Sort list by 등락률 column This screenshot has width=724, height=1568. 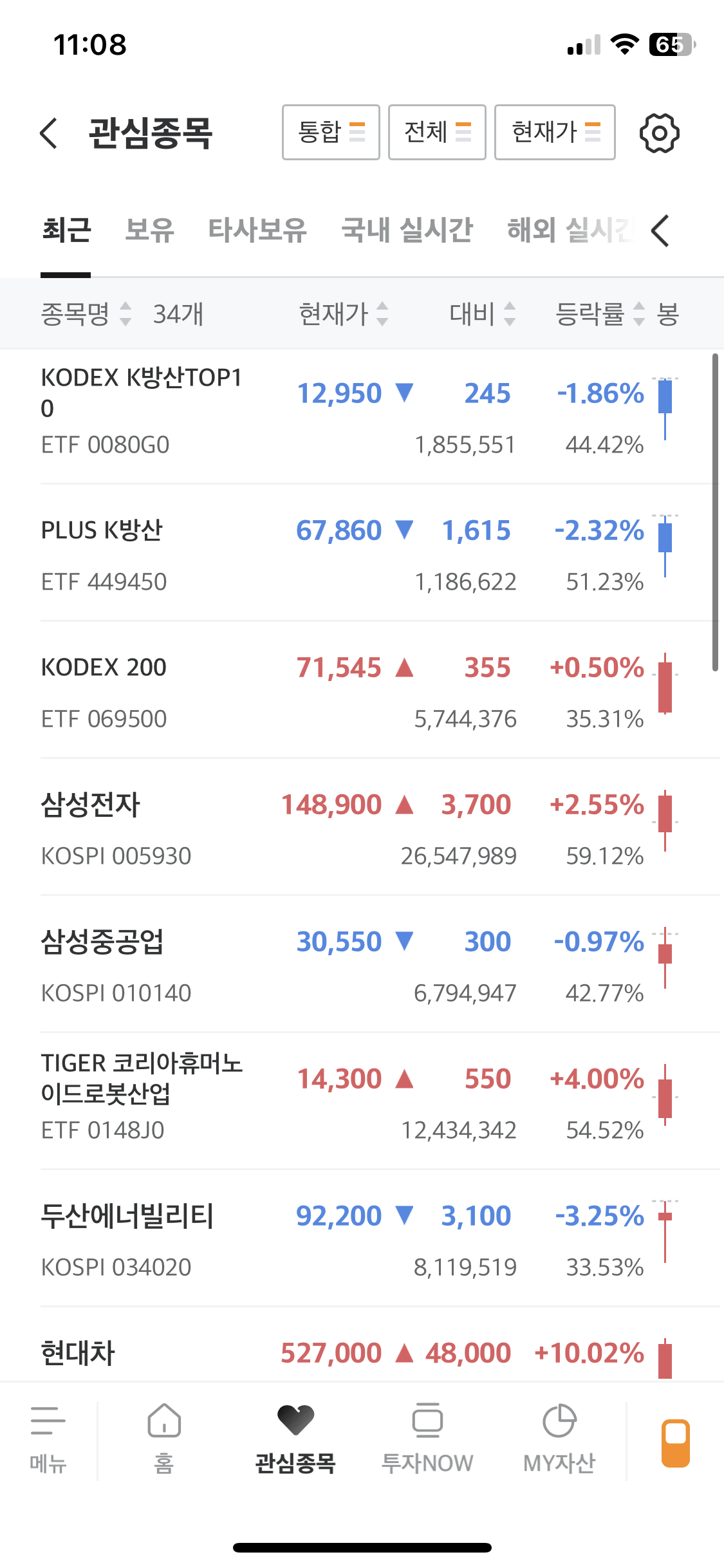point(600,314)
